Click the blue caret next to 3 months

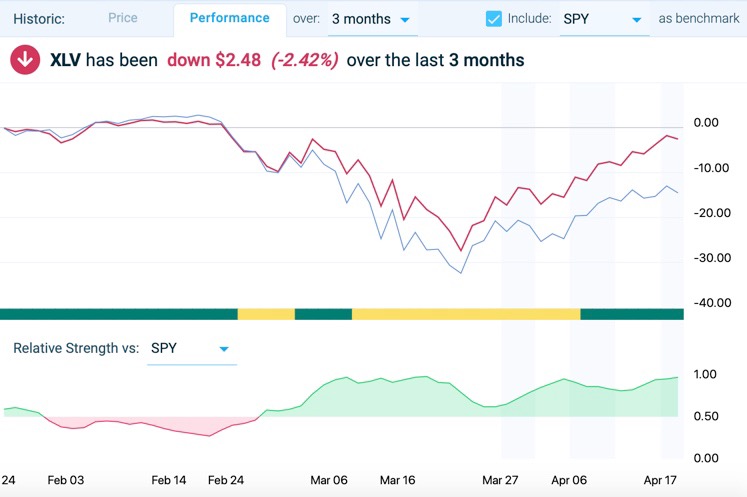(x=404, y=20)
